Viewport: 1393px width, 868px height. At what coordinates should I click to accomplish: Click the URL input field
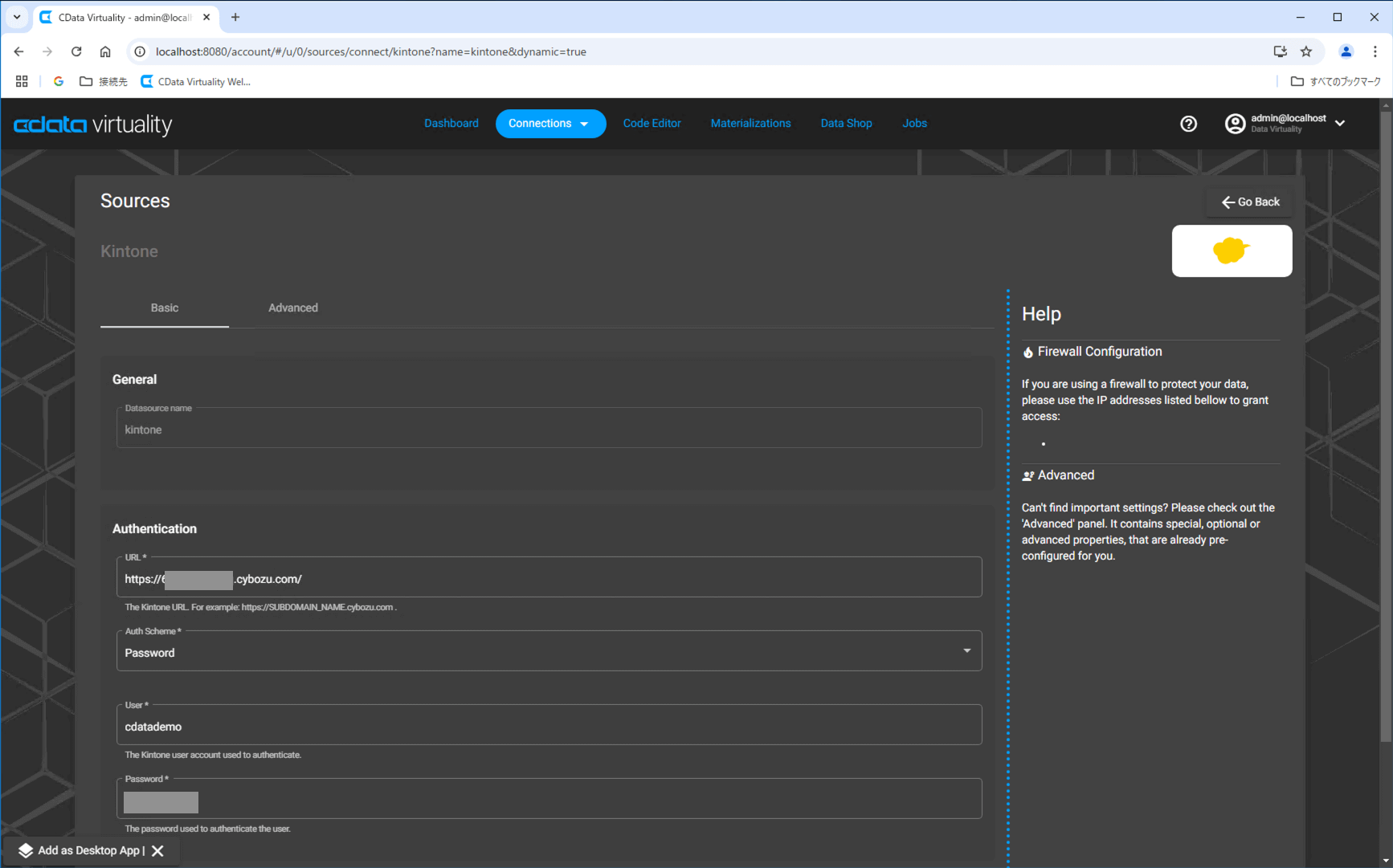tap(549, 577)
